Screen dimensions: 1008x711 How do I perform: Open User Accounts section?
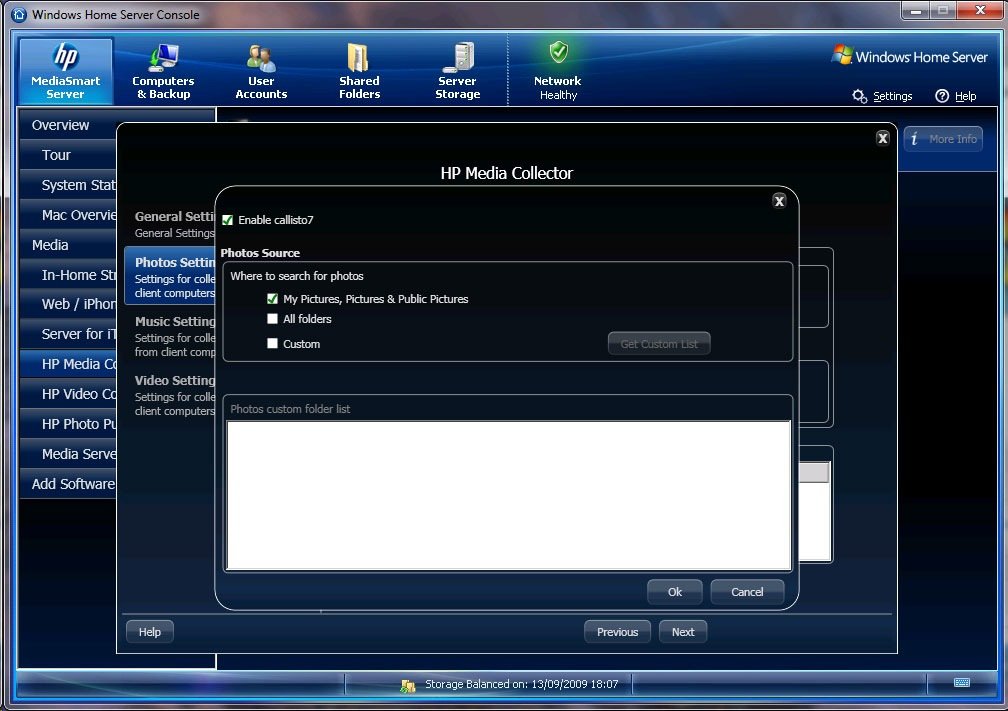click(261, 71)
